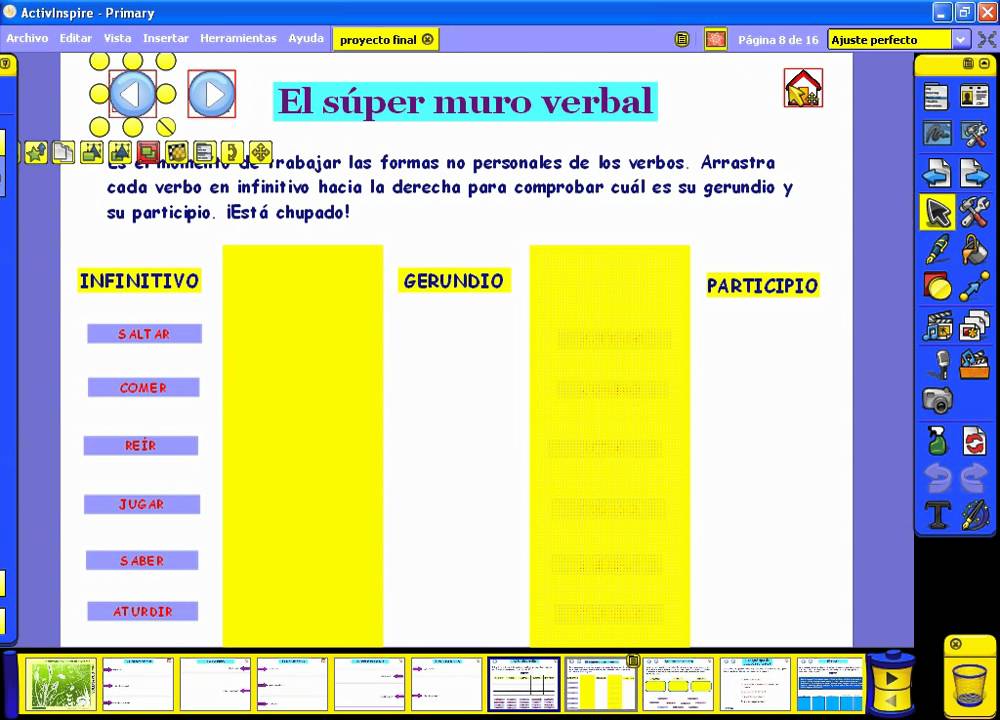Click the desktop annotate icon
The height and width of the screenshot is (720, 1000).
(x=936, y=135)
